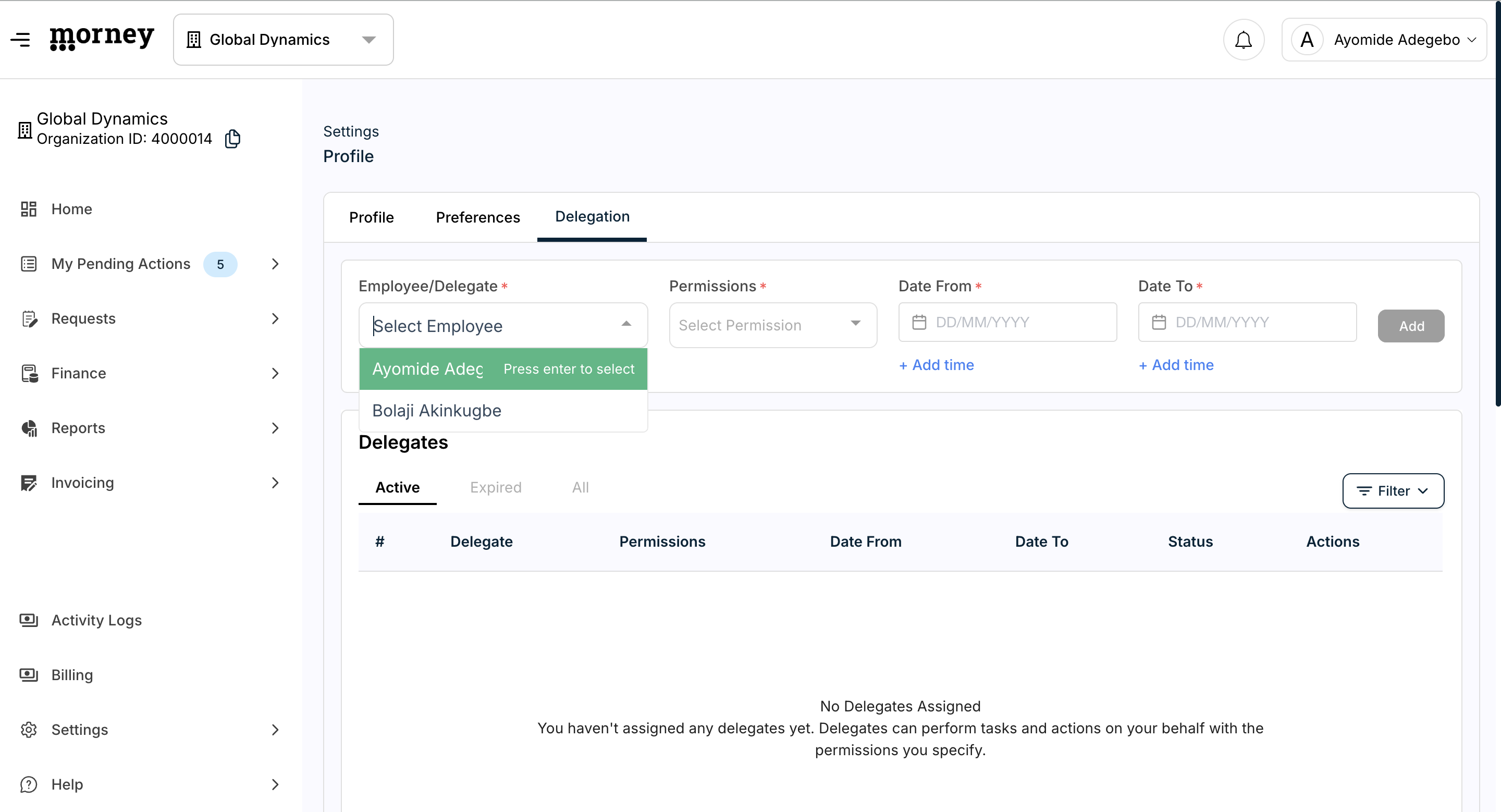Open Billing page
This screenshot has width=1501, height=812.
click(72, 675)
